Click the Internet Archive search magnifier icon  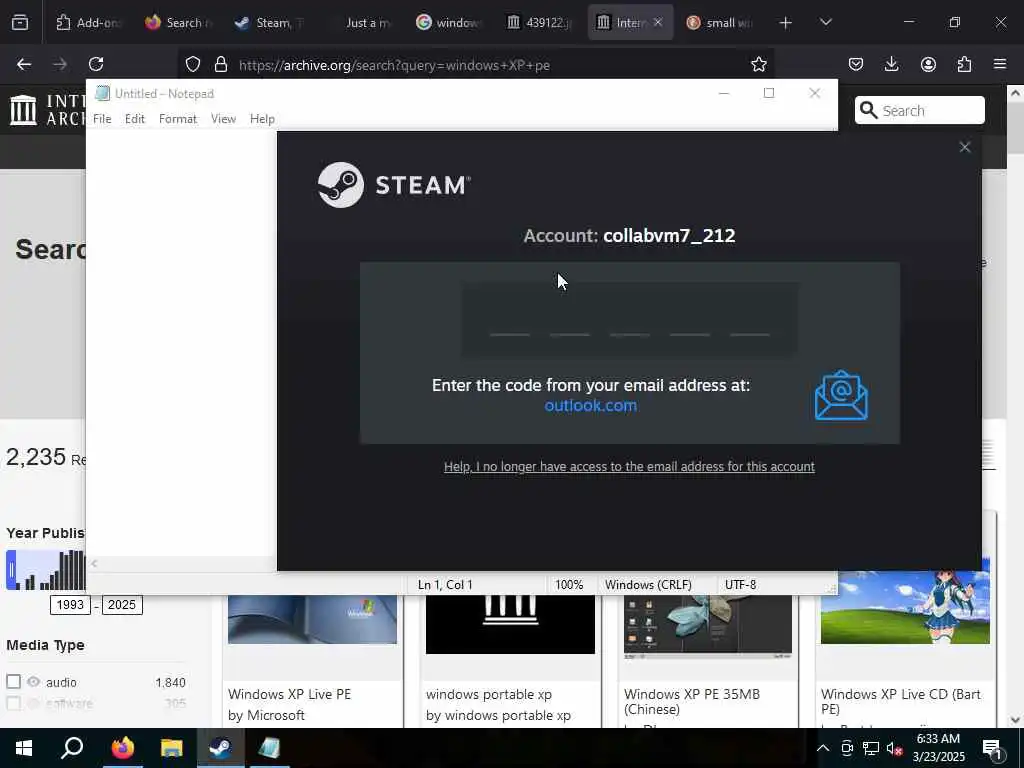pyautogui.click(x=869, y=110)
